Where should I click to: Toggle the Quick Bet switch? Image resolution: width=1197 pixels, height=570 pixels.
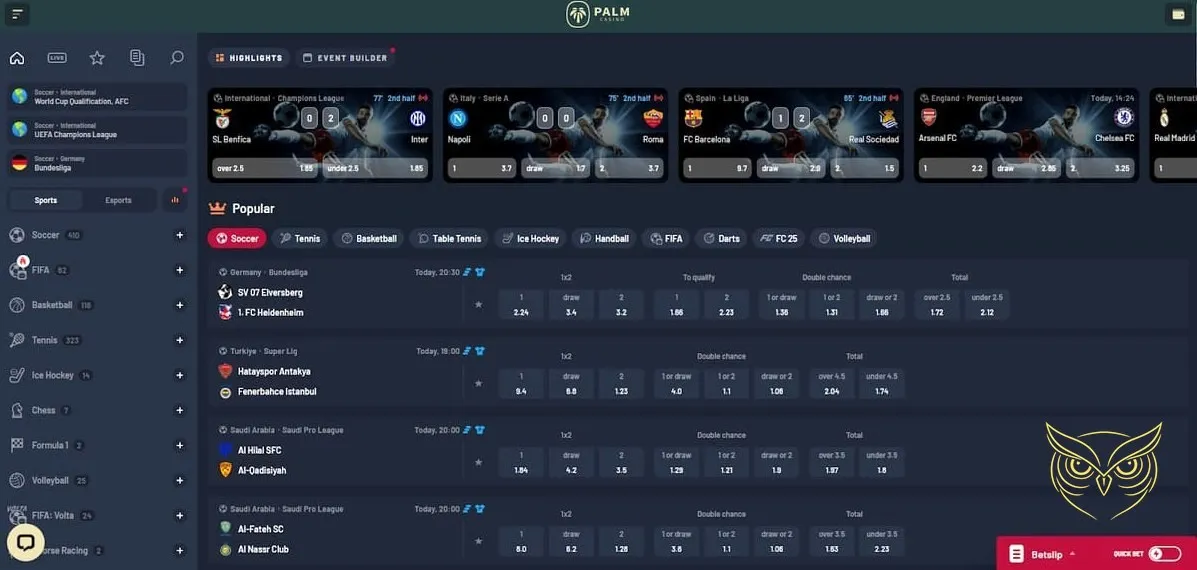(x=1164, y=553)
